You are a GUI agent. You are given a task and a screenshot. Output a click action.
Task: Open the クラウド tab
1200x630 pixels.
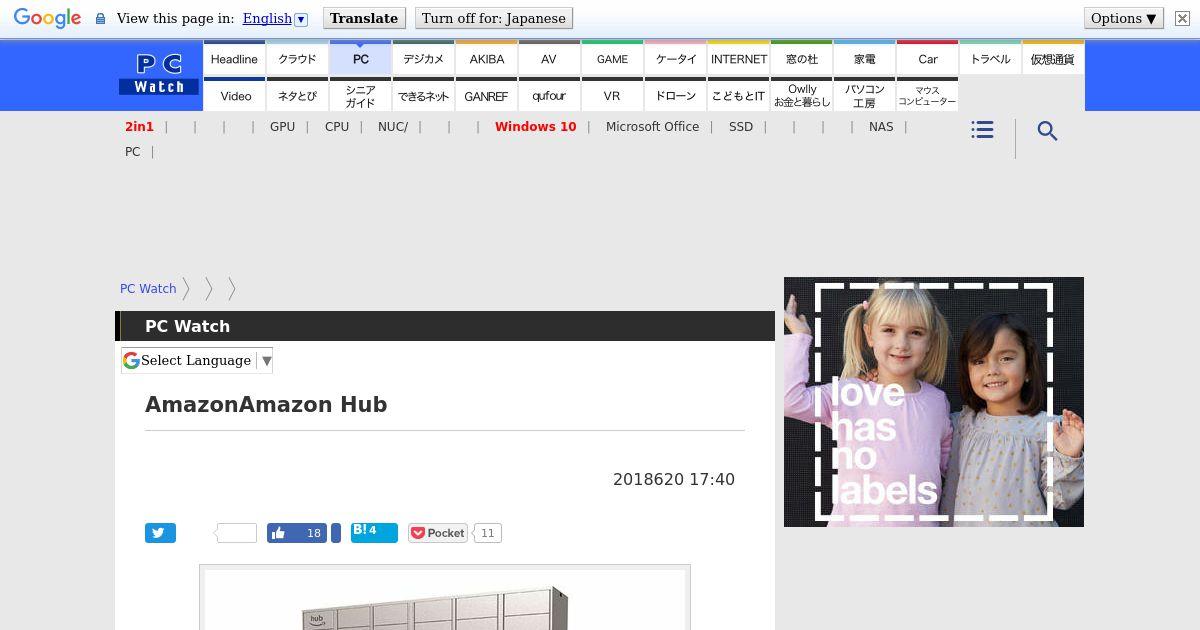tap(297, 59)
